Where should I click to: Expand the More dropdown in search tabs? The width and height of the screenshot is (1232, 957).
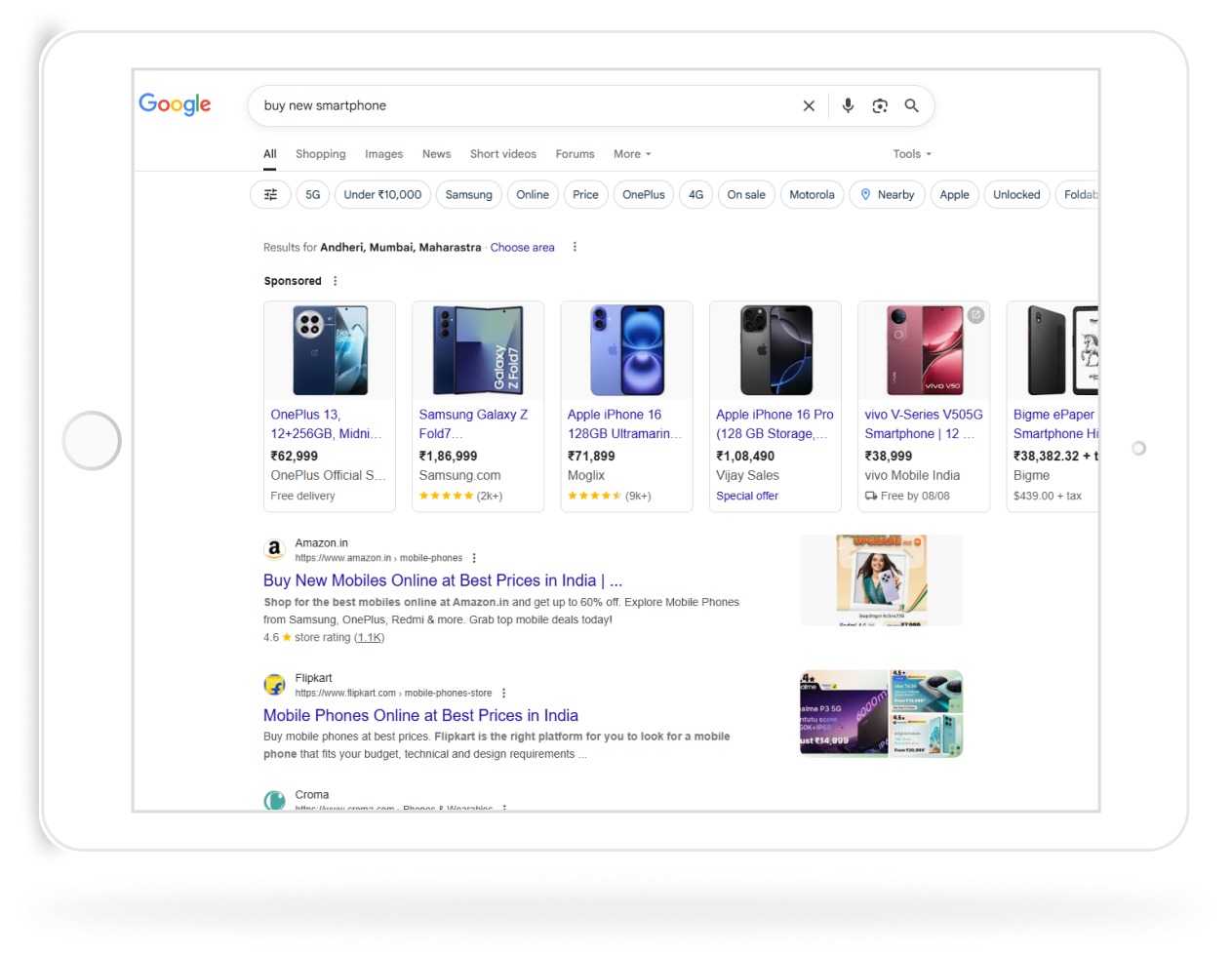[x=631, y=154]
